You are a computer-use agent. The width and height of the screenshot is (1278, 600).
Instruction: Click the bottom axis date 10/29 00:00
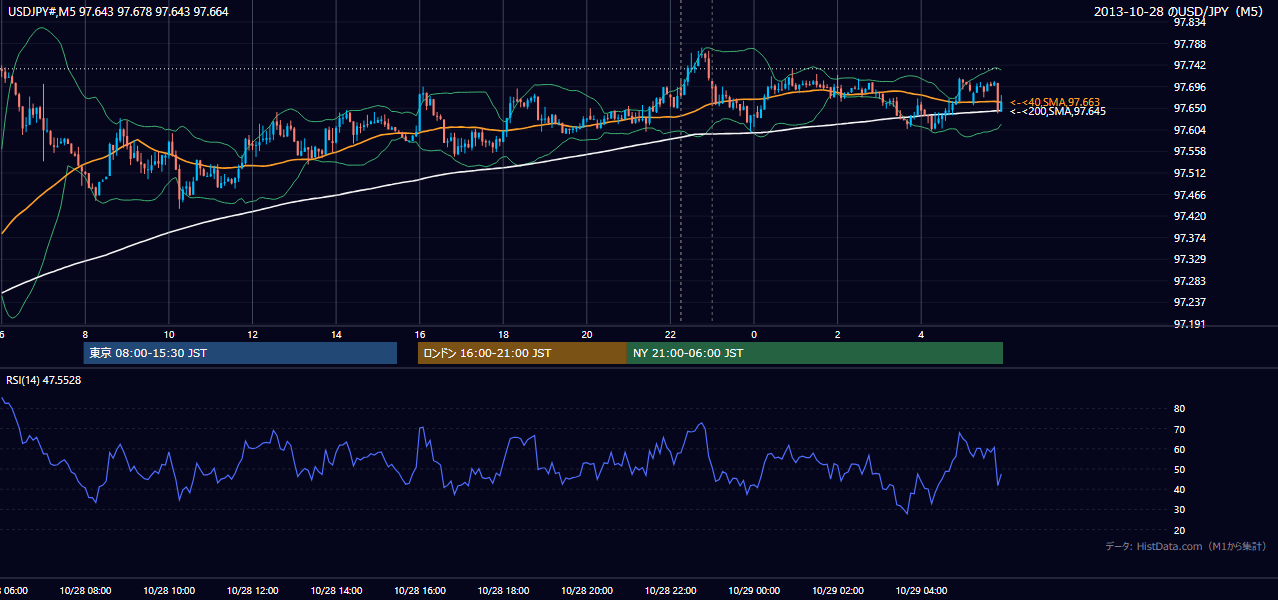753,591
